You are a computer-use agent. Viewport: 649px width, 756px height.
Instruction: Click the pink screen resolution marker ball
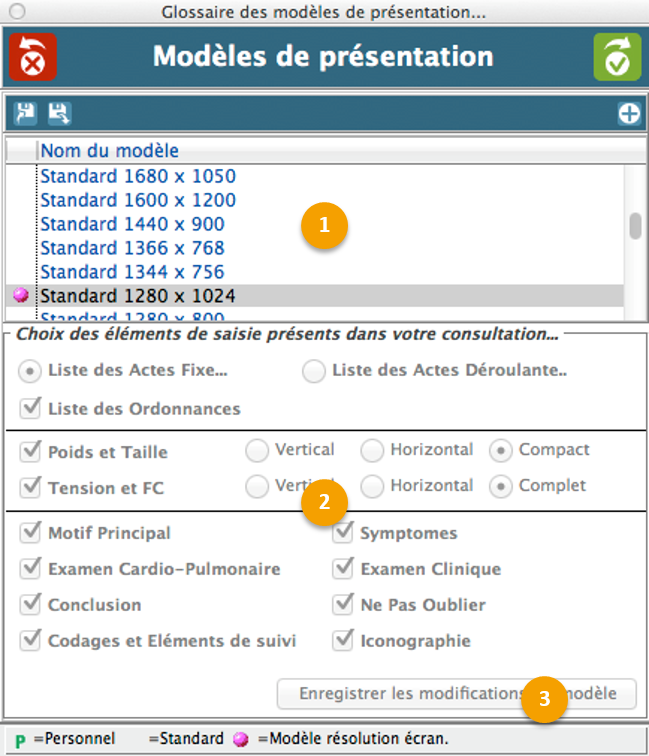(x=20, y=296)
